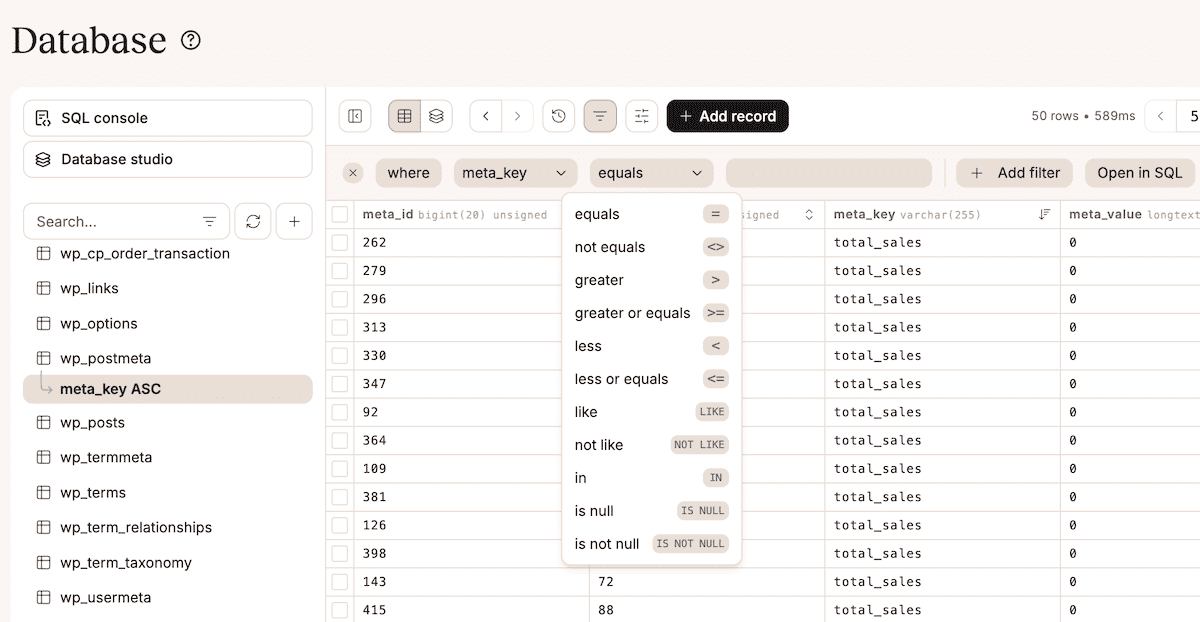The height and width of the screenshot is (622, 1200).
Task: Open the query history icon
Action: (x=558, y=115)
